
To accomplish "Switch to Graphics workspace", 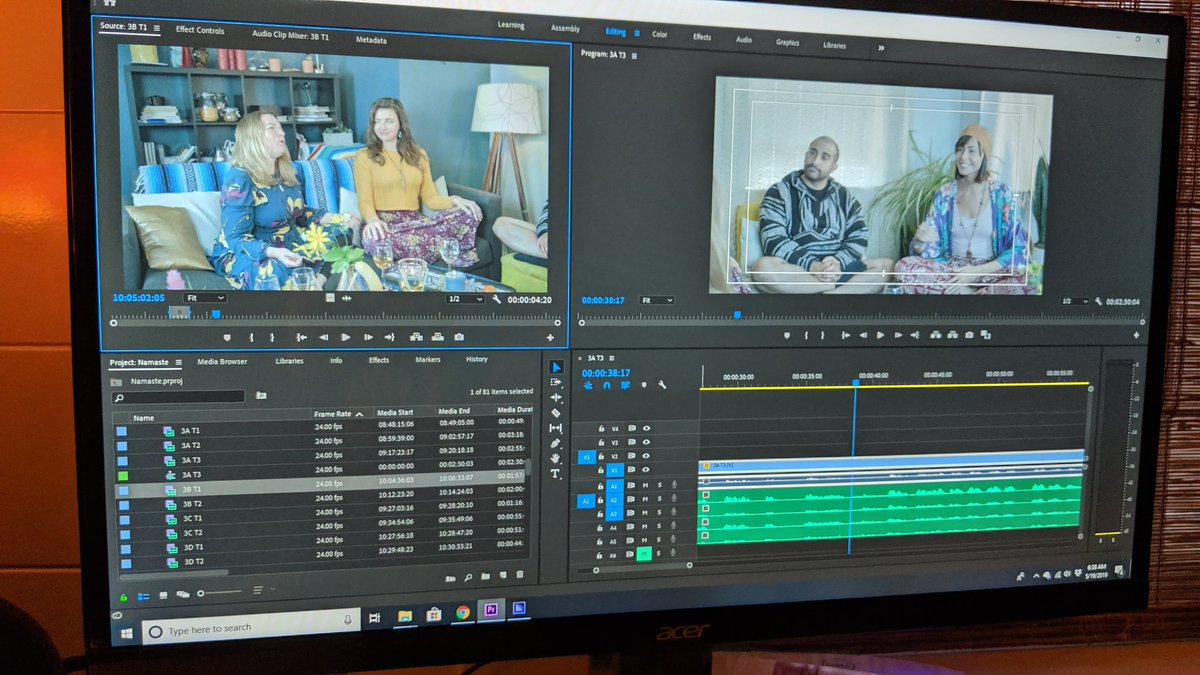I will pyautogui.click(x=788, y=42).
